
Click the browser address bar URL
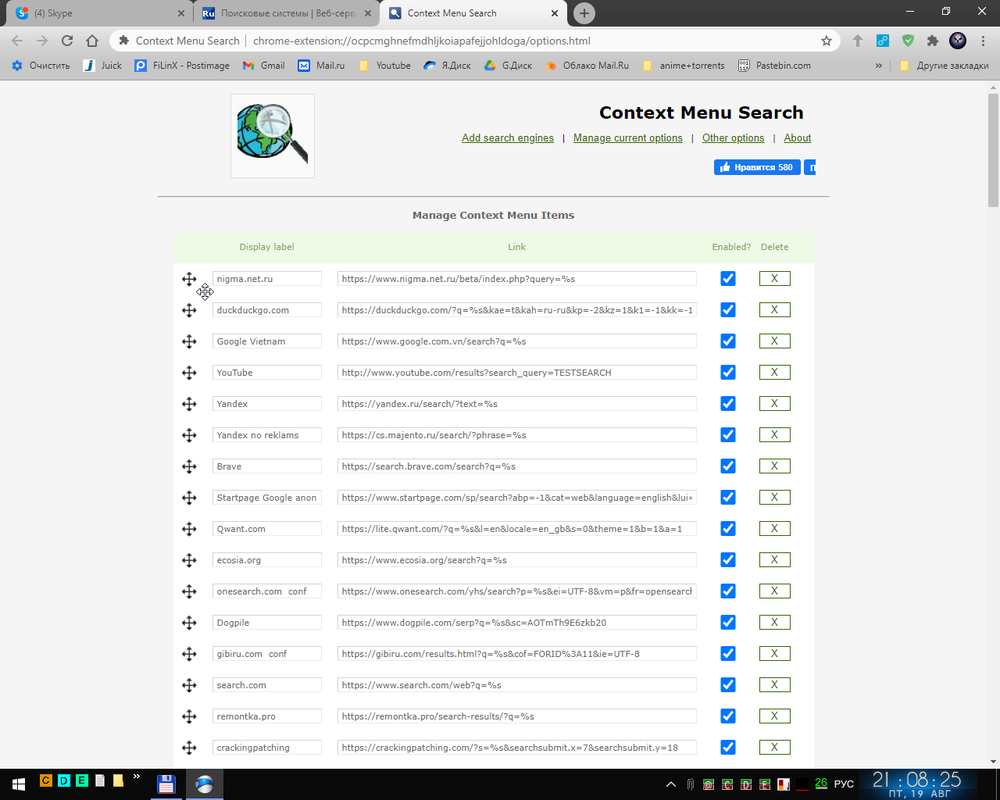coord(422,41)
